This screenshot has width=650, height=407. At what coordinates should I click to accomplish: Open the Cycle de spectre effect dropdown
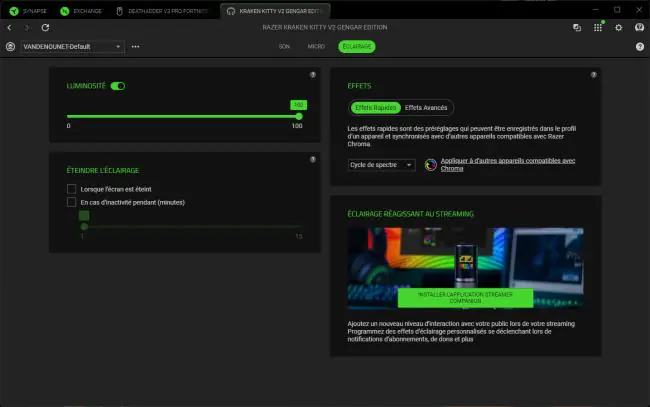click(381, 165)
